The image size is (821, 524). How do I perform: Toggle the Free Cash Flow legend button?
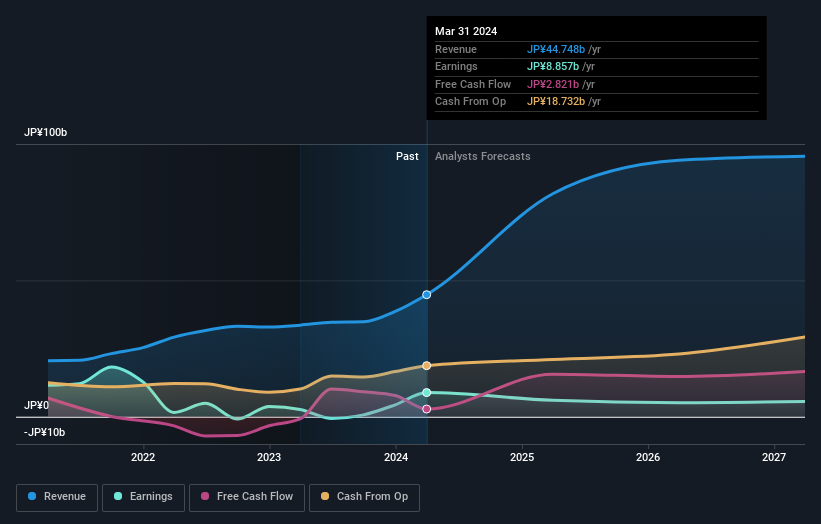247,497
